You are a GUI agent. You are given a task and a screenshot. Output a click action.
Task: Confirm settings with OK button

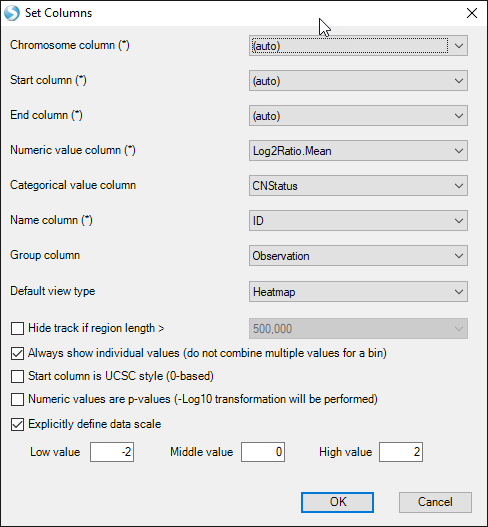(x=337, y=502)
